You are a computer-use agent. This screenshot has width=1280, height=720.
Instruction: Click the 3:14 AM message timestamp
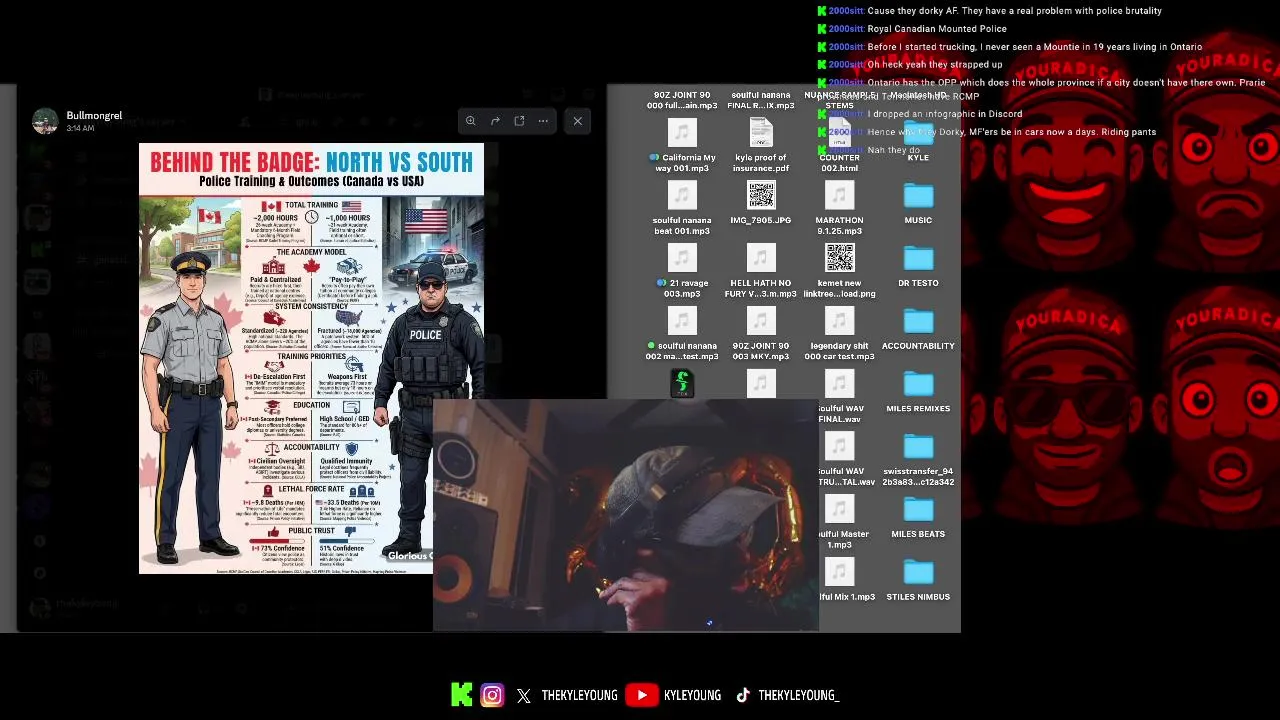point(80,129)
